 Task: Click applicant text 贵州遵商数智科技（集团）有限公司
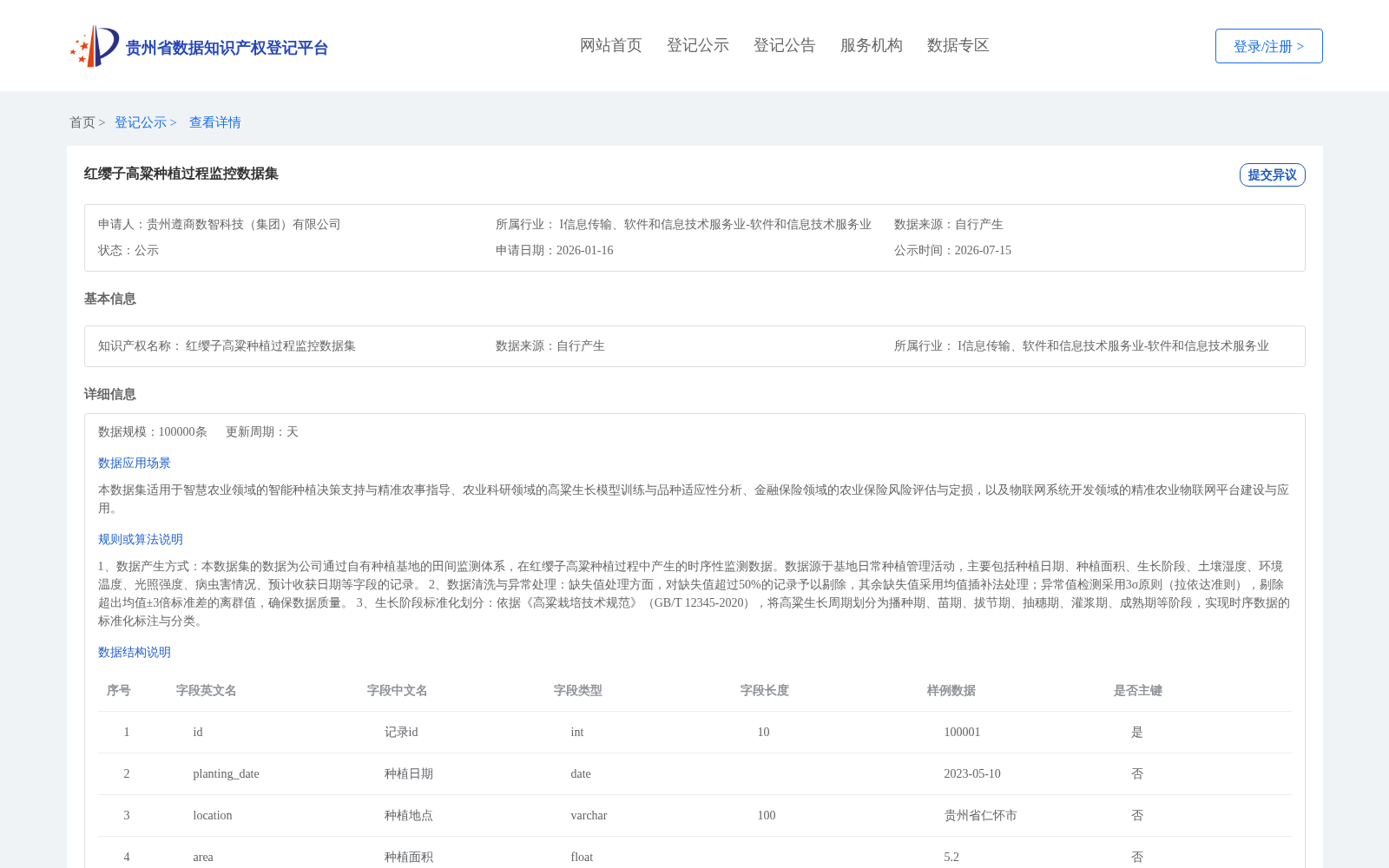[x=244, y=224]
